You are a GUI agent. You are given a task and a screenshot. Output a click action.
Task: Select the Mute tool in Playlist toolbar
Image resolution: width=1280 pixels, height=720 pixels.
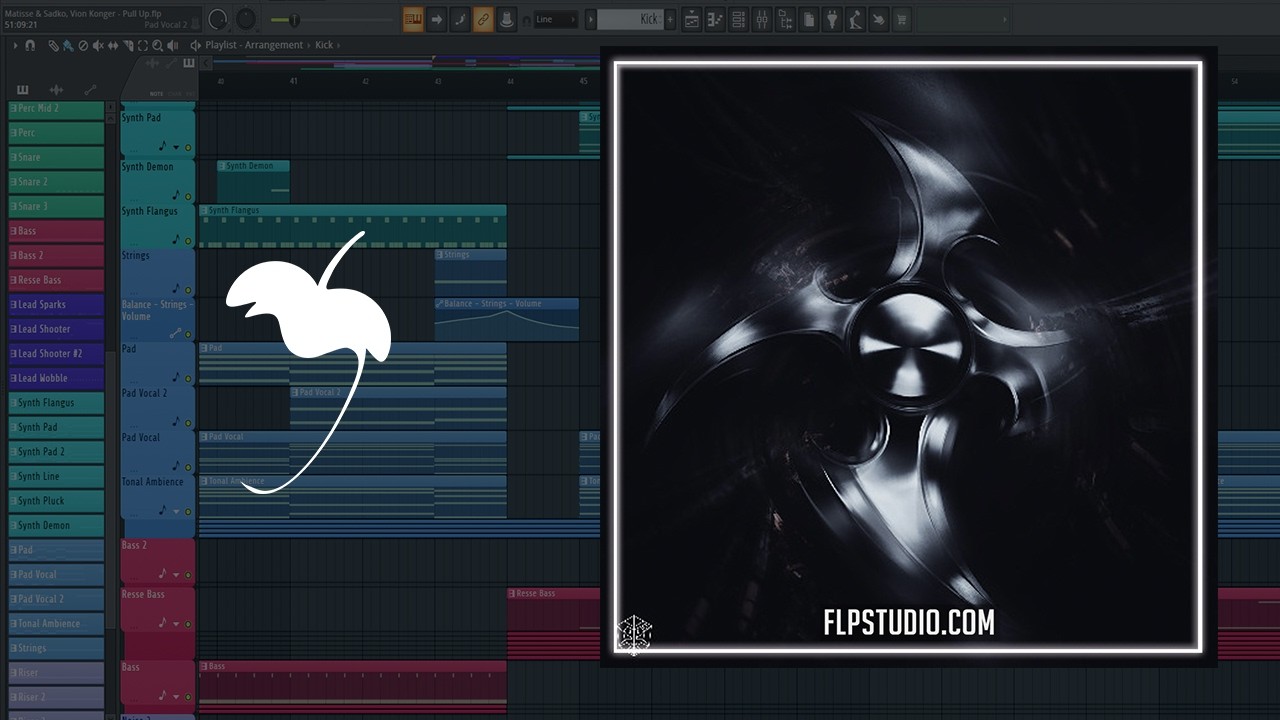[98, 45]
